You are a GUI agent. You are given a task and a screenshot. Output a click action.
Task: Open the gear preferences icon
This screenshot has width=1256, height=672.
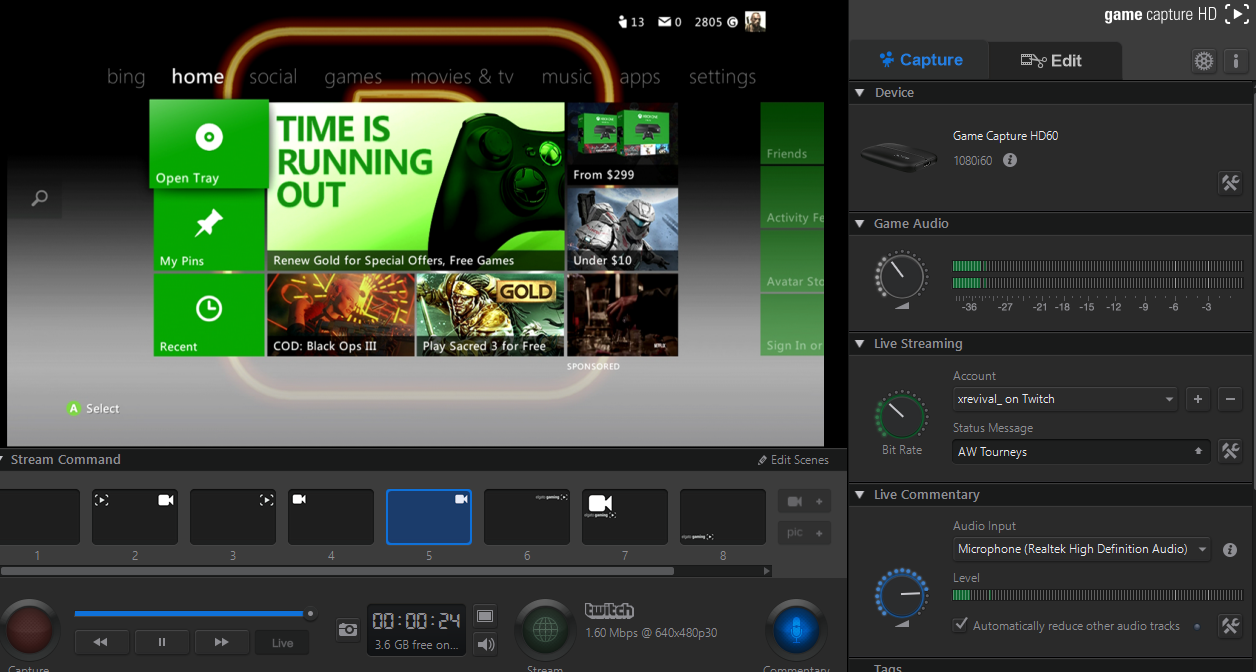tap(1204, 61)
